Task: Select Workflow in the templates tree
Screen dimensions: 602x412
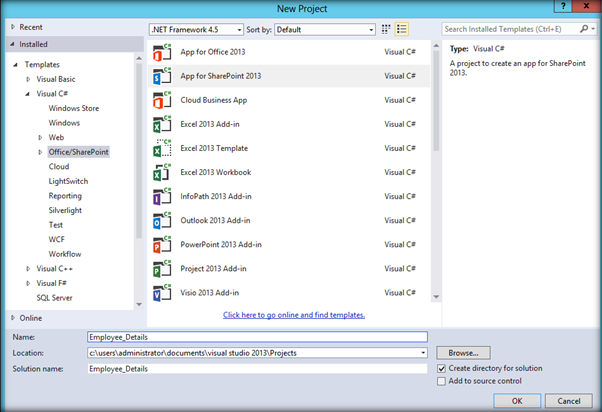Action: (x=65, y=254)
